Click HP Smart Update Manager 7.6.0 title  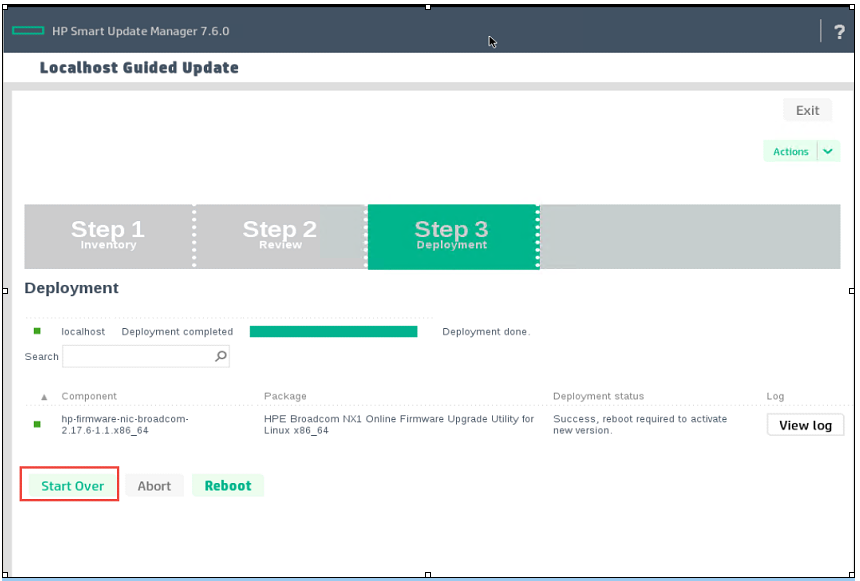click(140, 31)
